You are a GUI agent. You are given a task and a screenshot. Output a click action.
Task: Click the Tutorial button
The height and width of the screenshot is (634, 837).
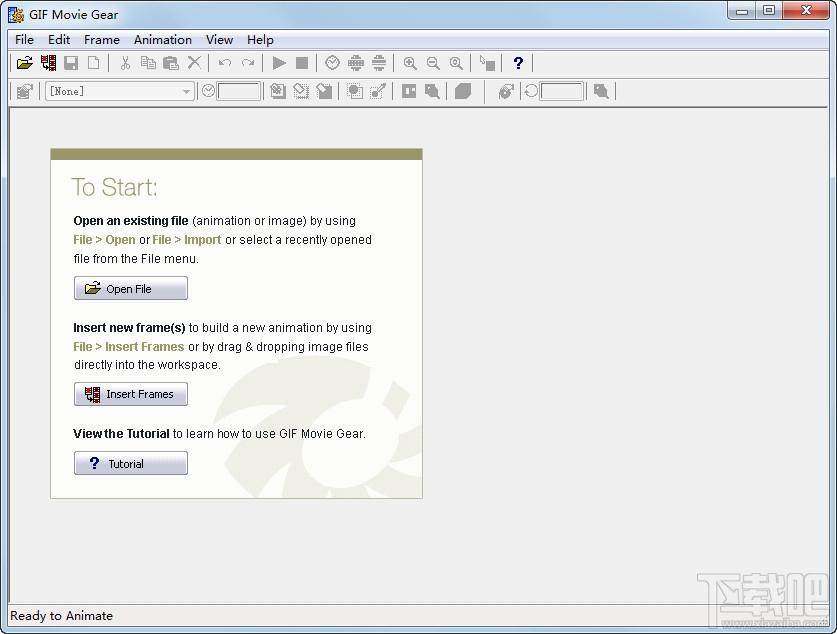tap(131, 463)
